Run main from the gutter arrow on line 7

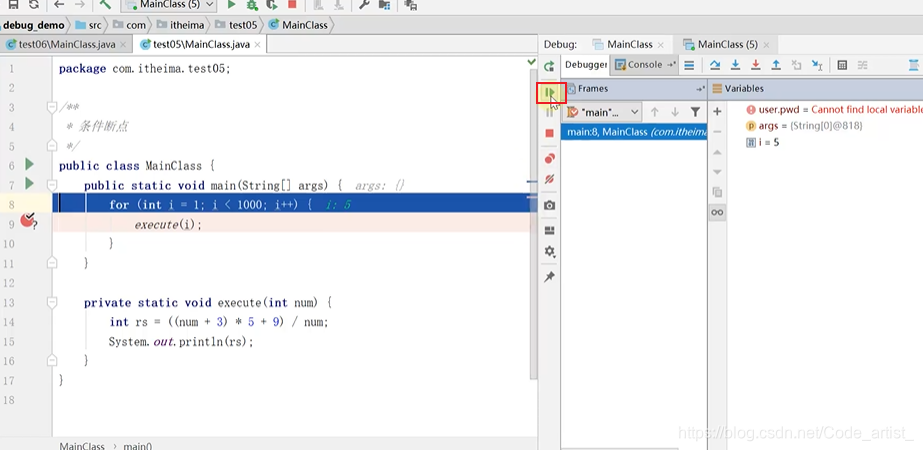point(29,184)
